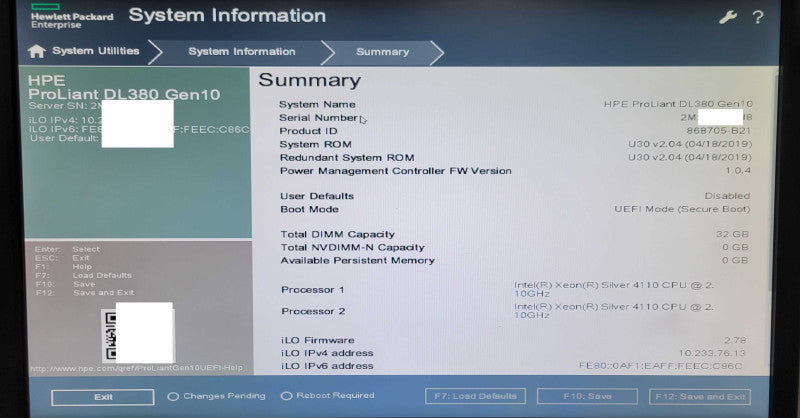Screen dimensions: 800x418
Task: Click Redundant System ROM label
Action: tap(347, 158)
